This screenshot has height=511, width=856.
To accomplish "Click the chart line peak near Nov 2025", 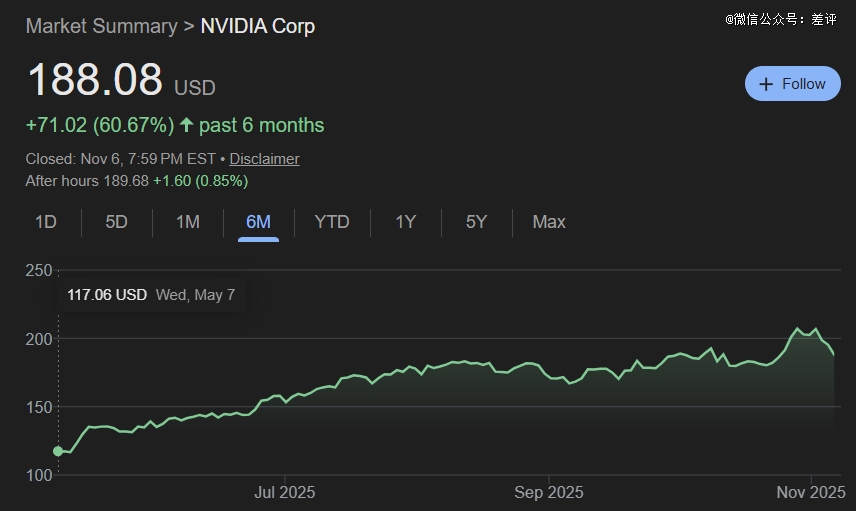I will (798, 328).
